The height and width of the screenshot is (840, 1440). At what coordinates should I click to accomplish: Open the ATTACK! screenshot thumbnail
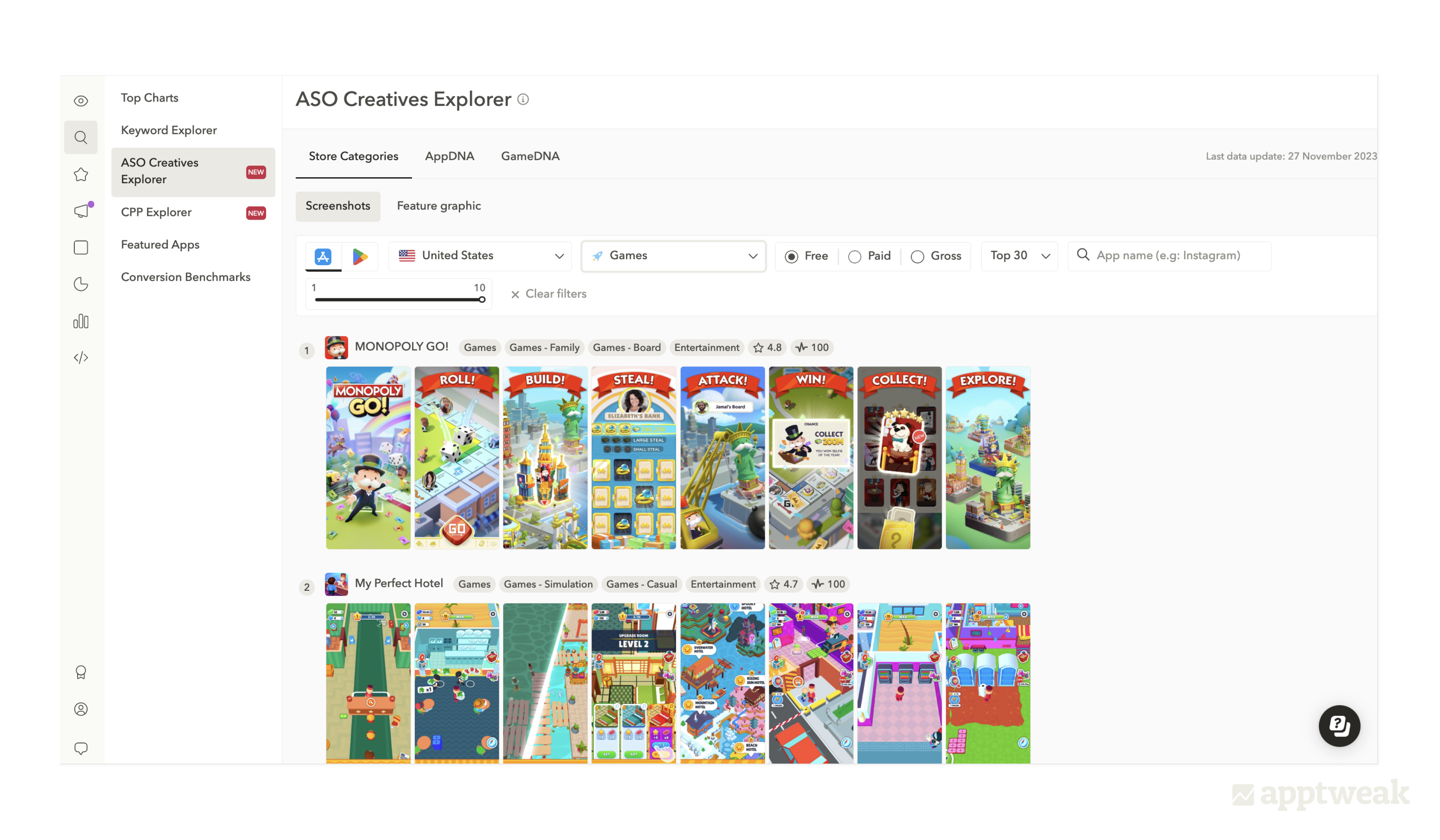722,458
